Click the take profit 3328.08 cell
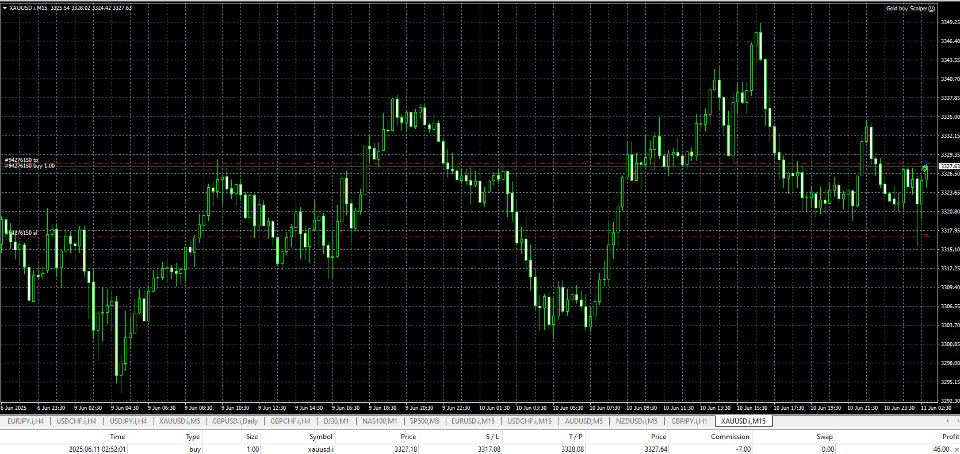The width and height of the screenshot is (960, 454). tap(571, 449)
